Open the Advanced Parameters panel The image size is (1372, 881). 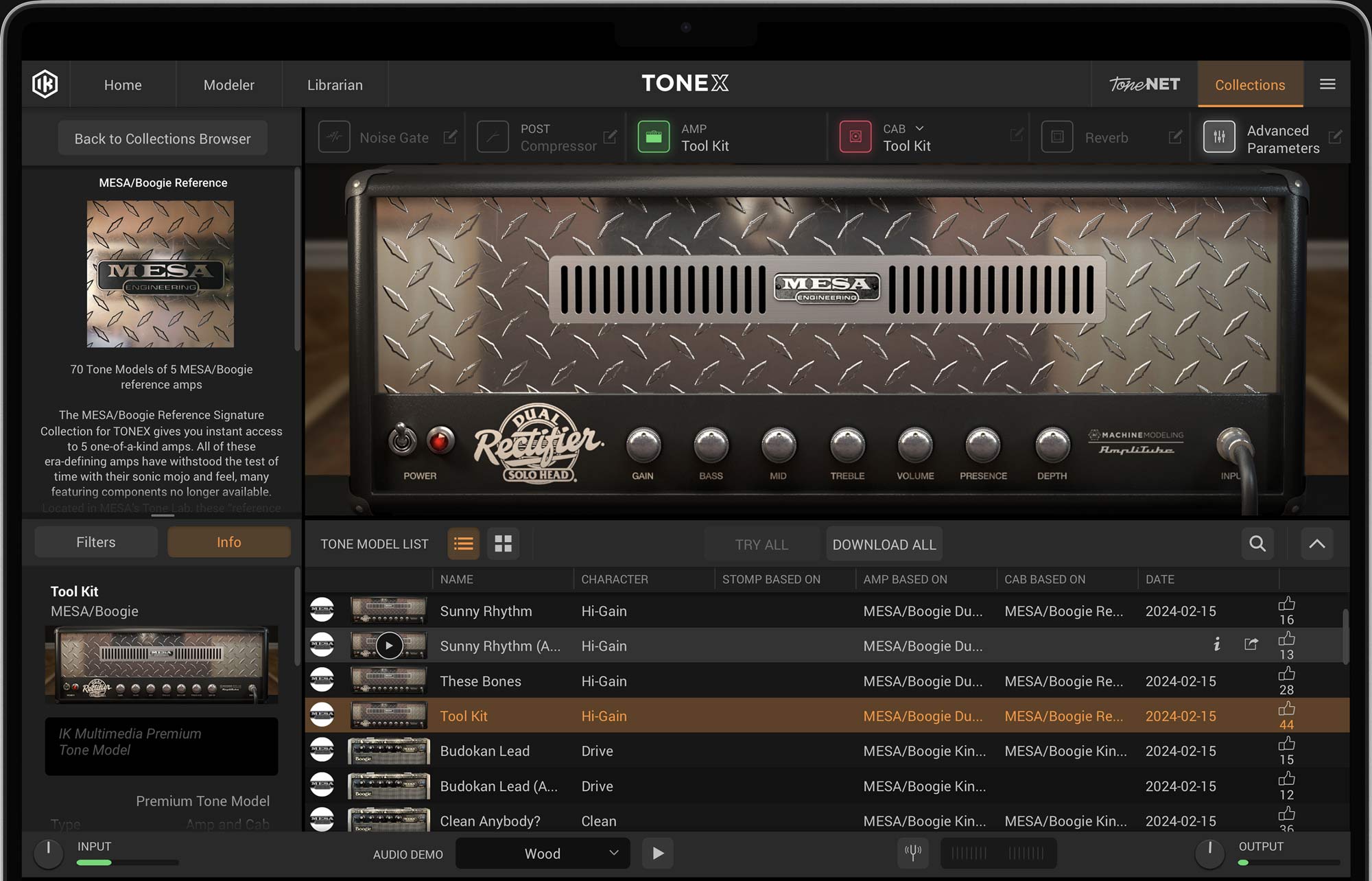pyautogui.click(x=1219, y=137)
